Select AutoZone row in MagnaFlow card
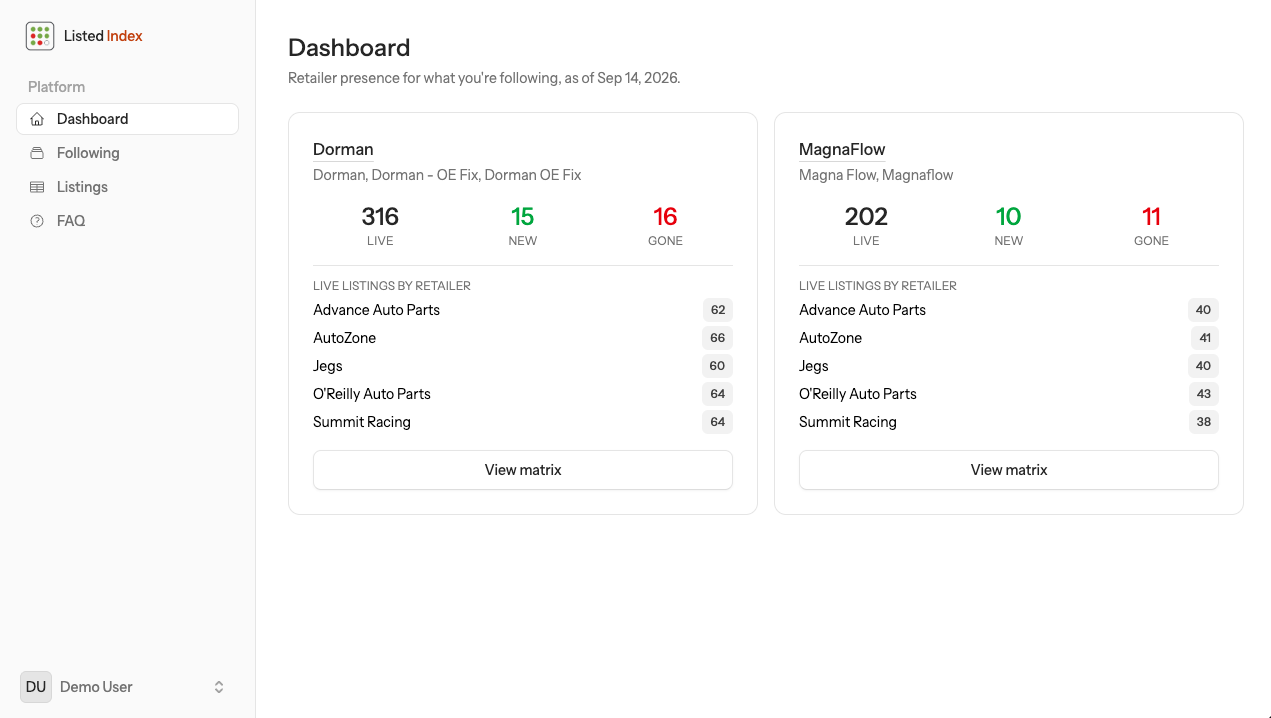Image resolution: width=1271 pixels, height=718 pixels. click(1009, 338)
